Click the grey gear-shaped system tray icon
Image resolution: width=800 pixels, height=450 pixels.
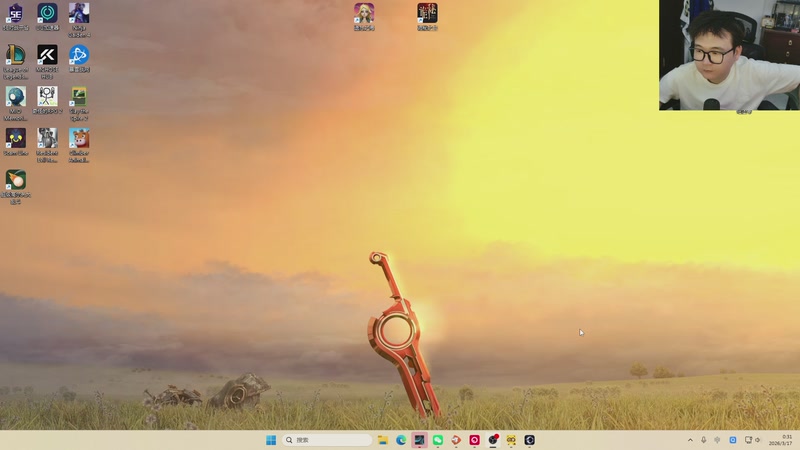[717, 440]
